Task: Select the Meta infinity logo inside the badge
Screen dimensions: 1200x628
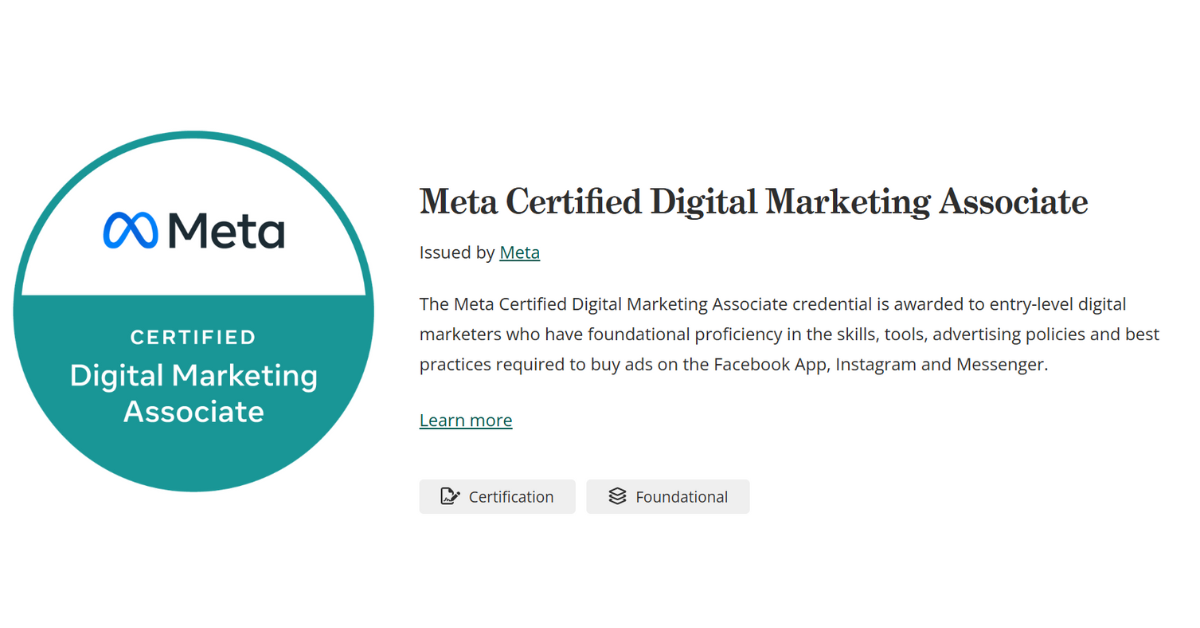Action: pos(132,230)
